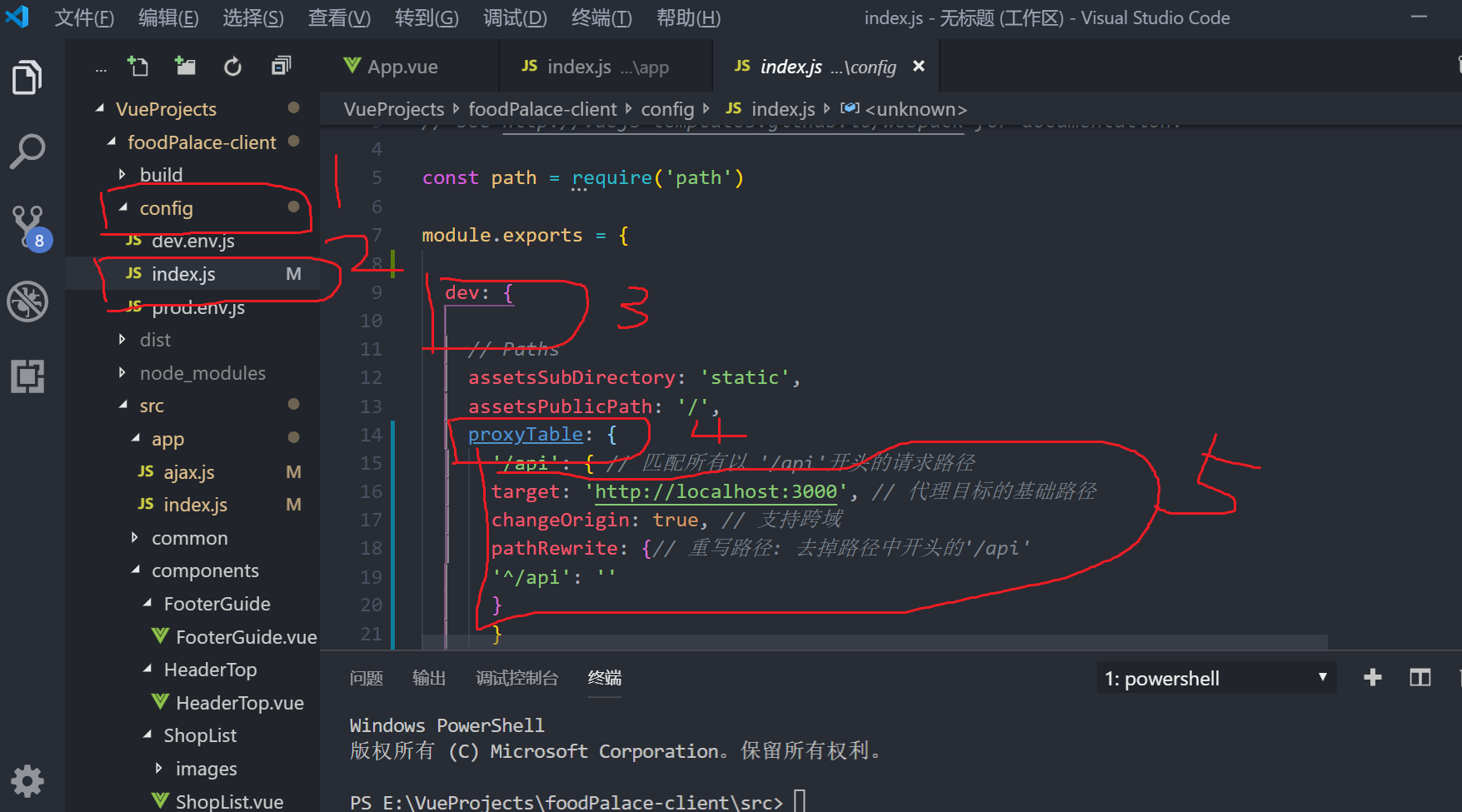Collapse all folders in explorer
Viewport: 1462px width, 812px height.
281,66
